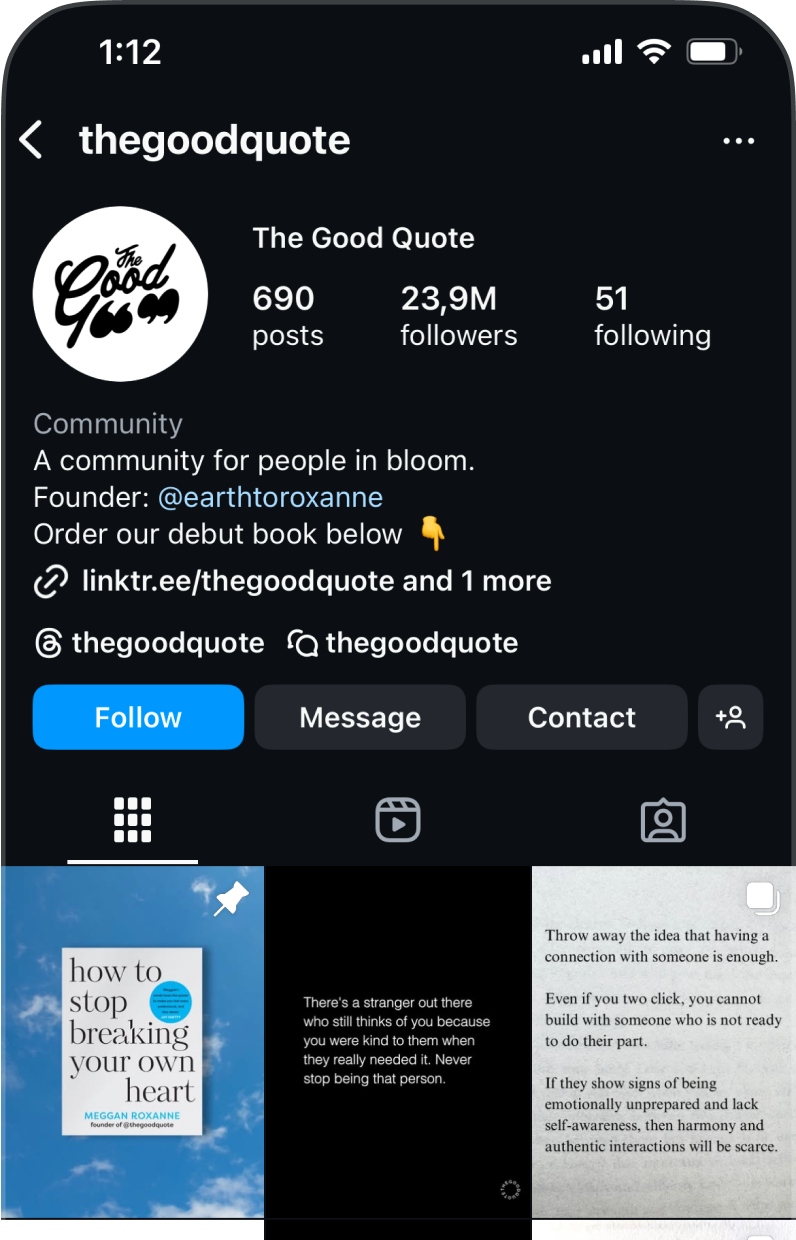The height and width of the screenshot is (1240, 796).
Task: View the 23,9M followers list
Action: [459, 315]
